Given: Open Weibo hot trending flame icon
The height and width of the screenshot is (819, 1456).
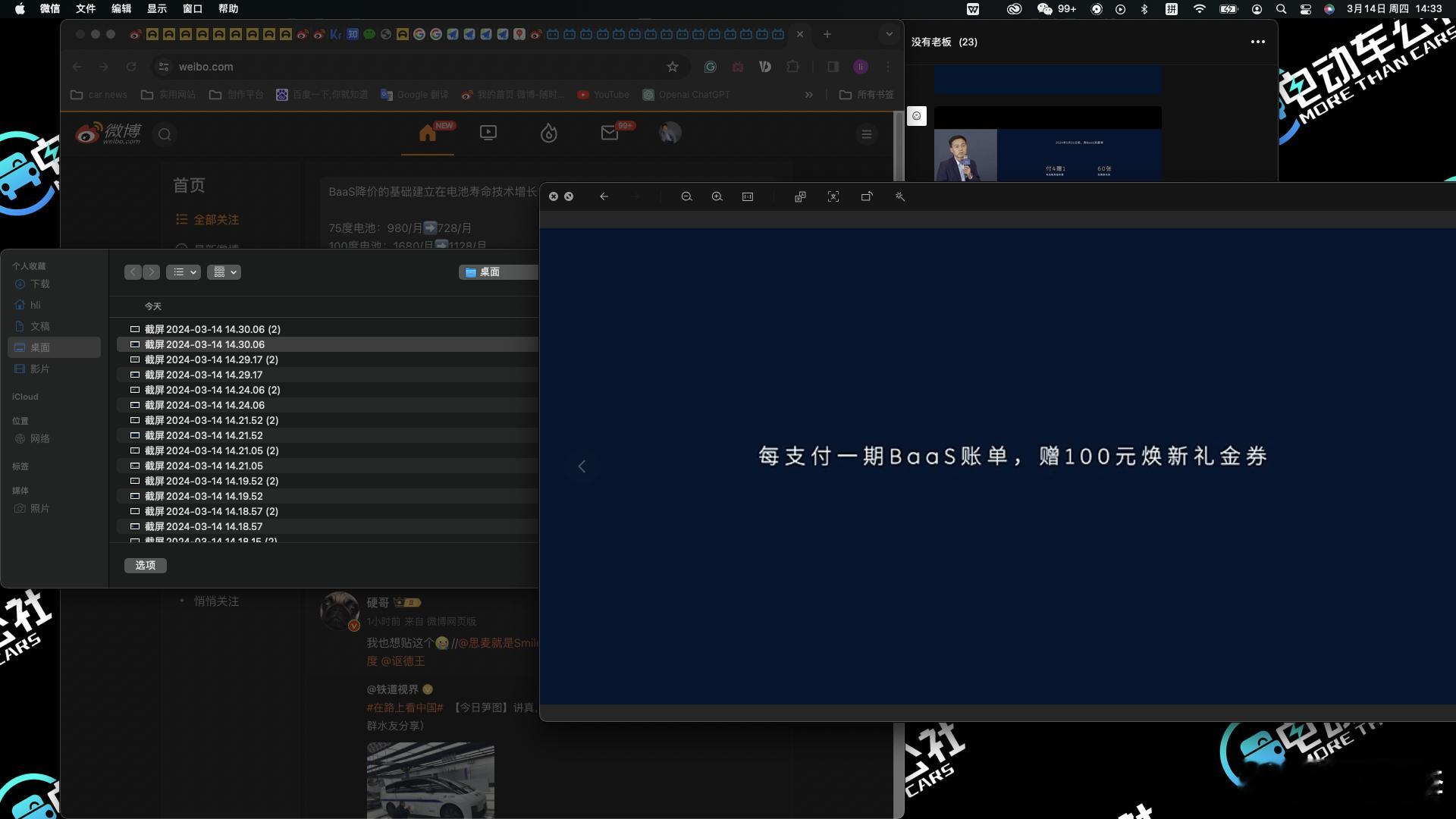Looking at the screenshot, I should coord(549,133).
